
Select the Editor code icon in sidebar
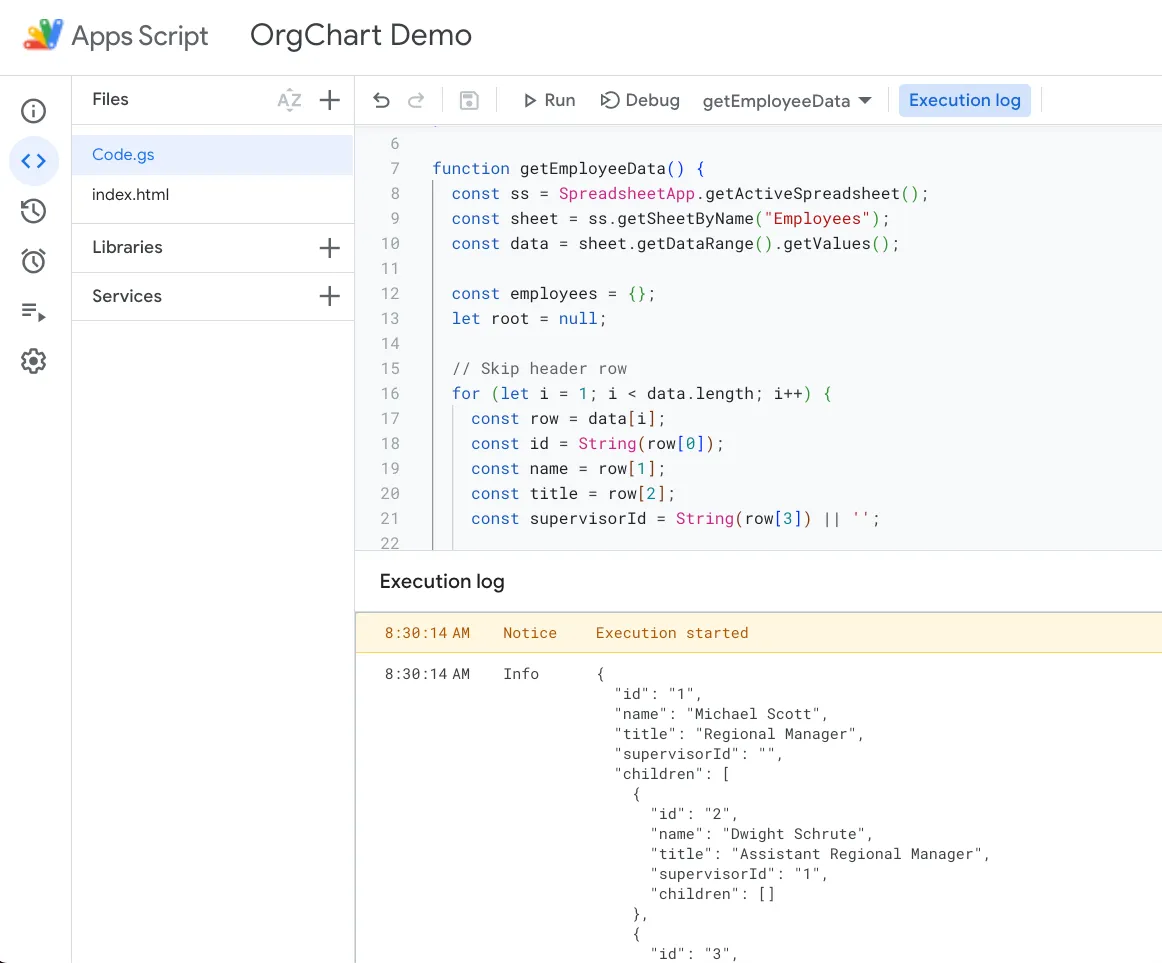pos(34,161)
